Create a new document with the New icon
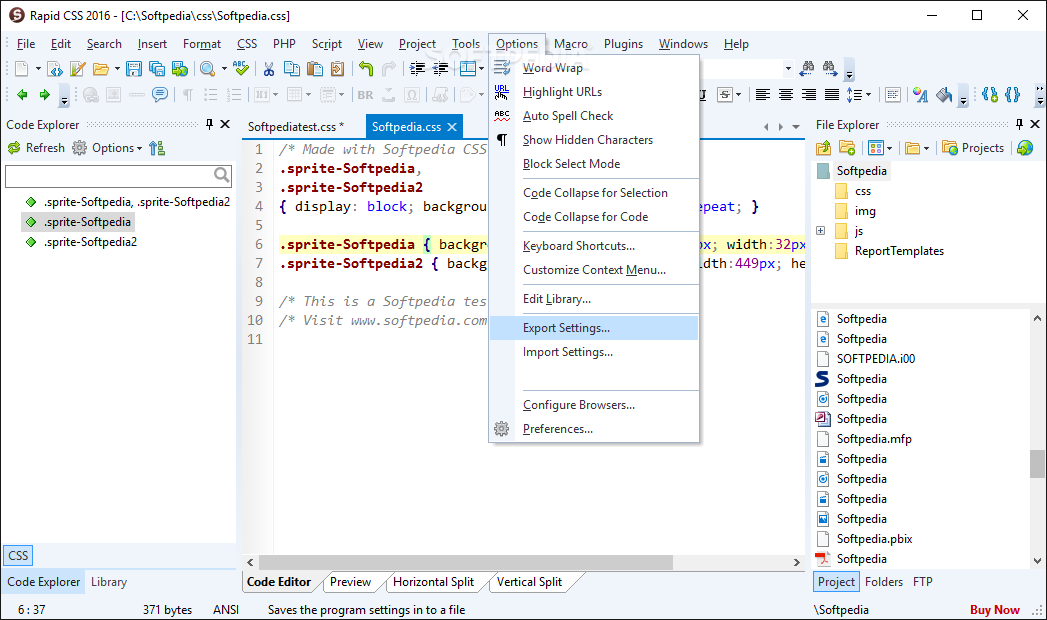The width and height of the screenshot is (1047, 620). 21,69
